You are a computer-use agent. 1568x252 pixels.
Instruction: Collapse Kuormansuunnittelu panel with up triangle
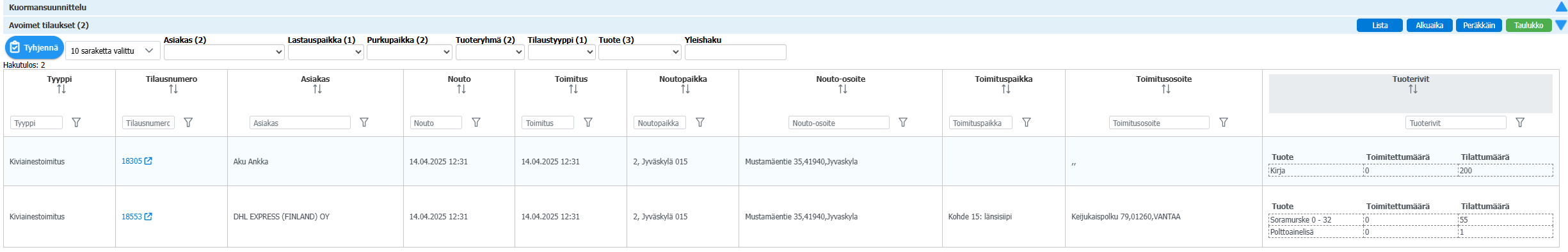pos(1561,7)
